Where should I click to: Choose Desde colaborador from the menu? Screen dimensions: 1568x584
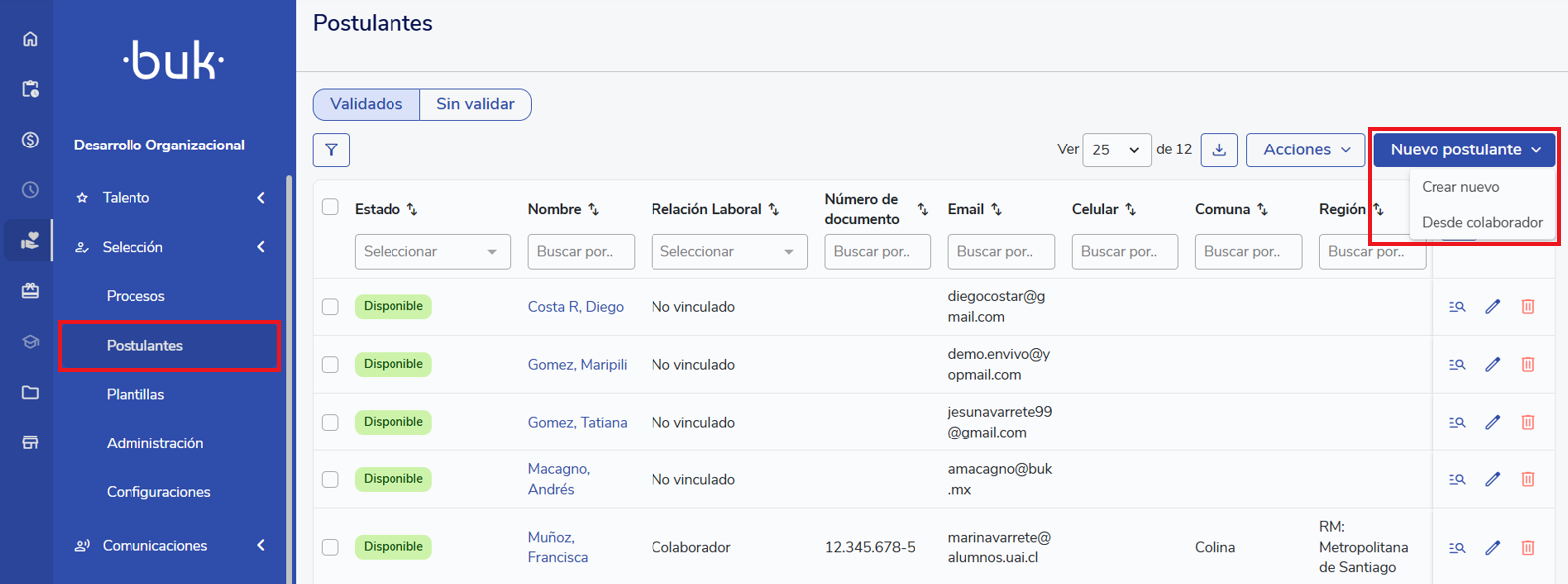[x=1481, y=223]
